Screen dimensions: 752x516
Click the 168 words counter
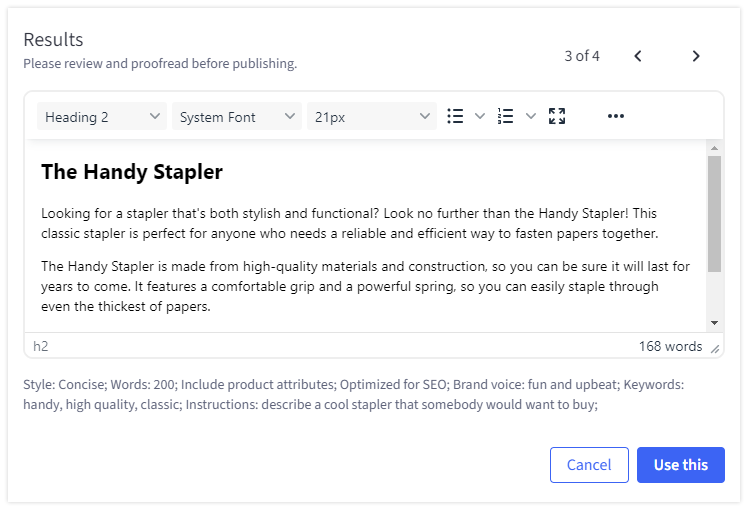(x=670, y=347)
